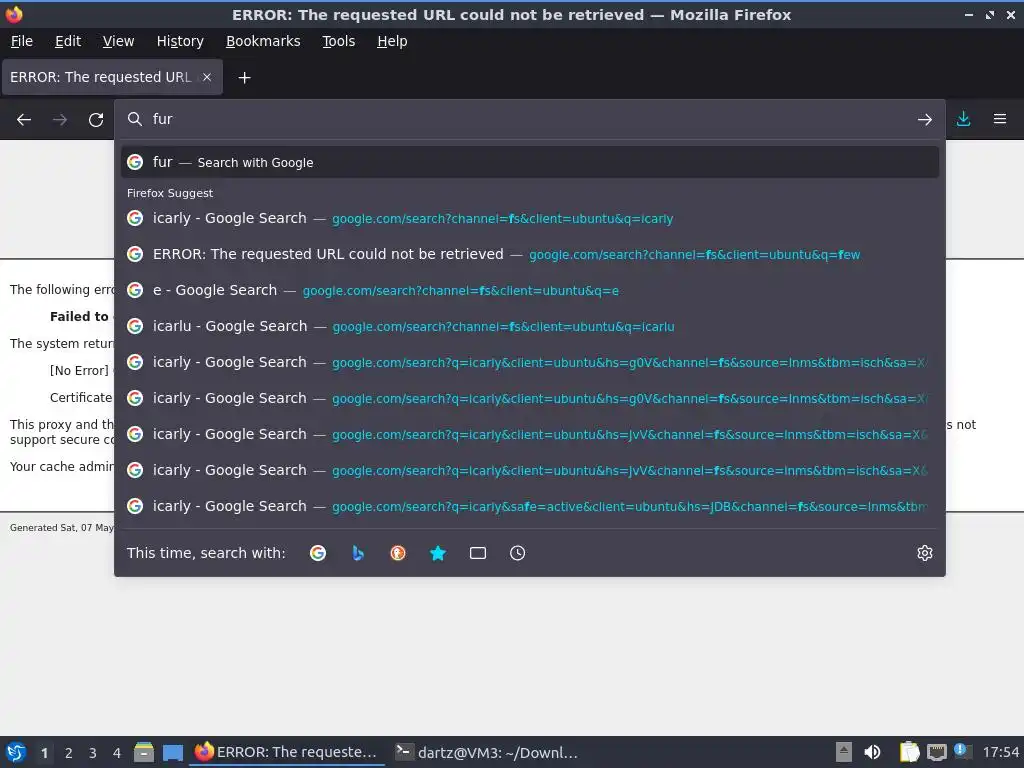This screenshot has height=768, width=1024.
Task: Click the address bar containing 'fur'
Action: click(x=529, y=119)
